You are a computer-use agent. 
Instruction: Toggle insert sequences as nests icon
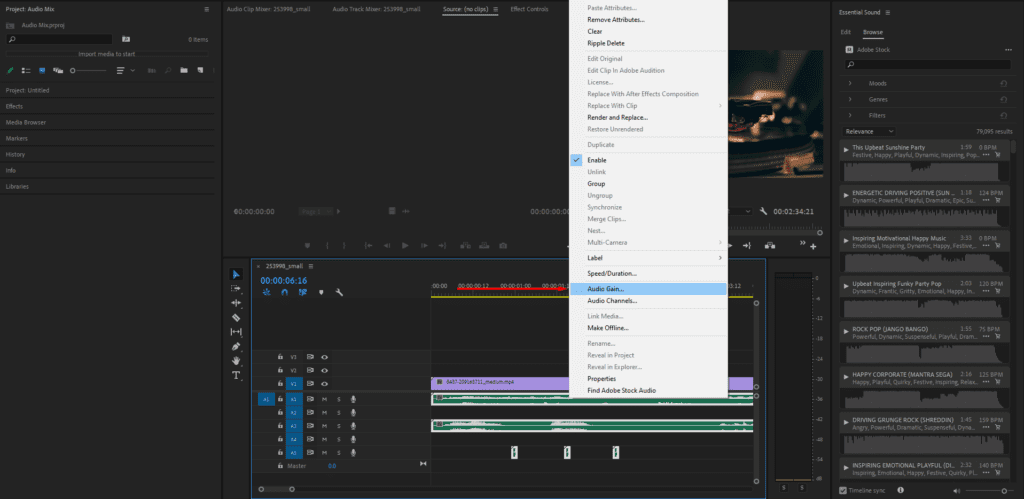(x=266, y=293)
